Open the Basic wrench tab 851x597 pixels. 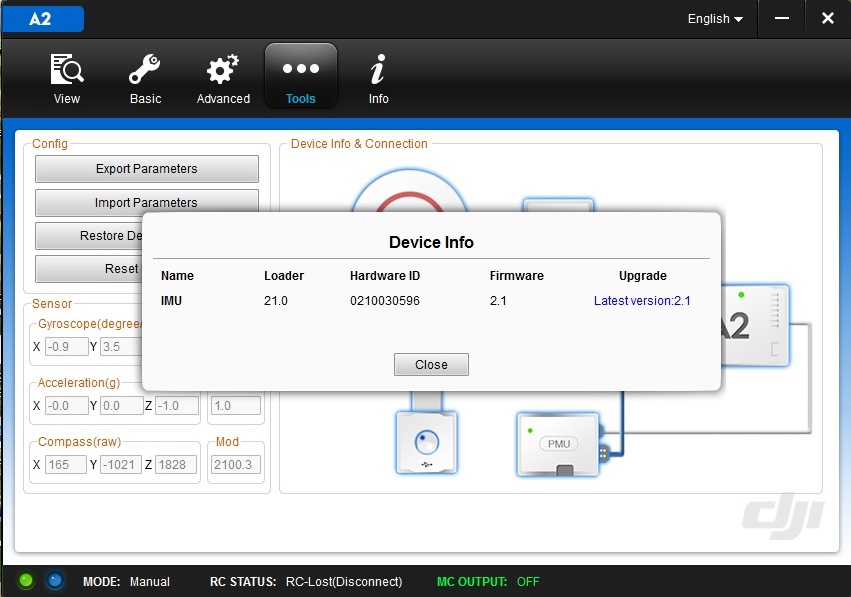tap(145, 78)
